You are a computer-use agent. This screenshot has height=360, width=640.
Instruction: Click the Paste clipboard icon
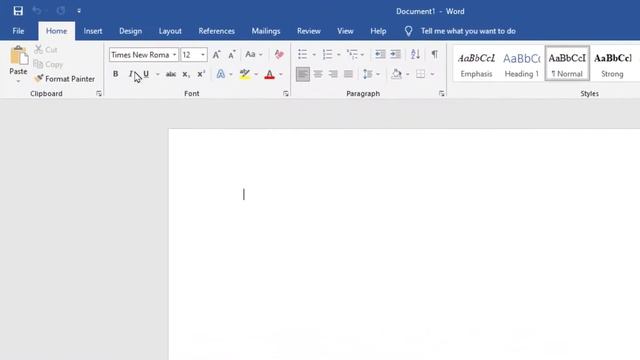18,56
